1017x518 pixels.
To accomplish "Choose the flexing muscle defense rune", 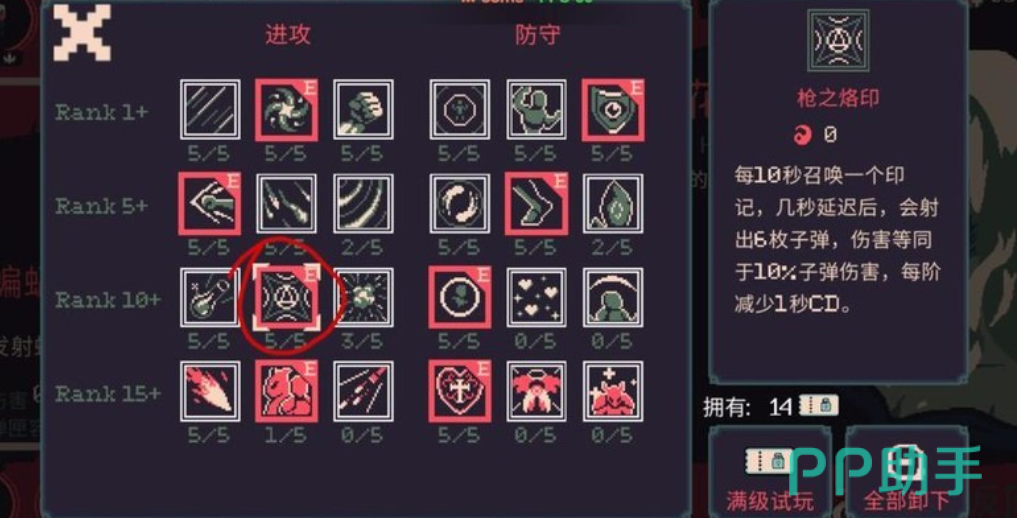I will pyautogui.click(x=536, y=110).
